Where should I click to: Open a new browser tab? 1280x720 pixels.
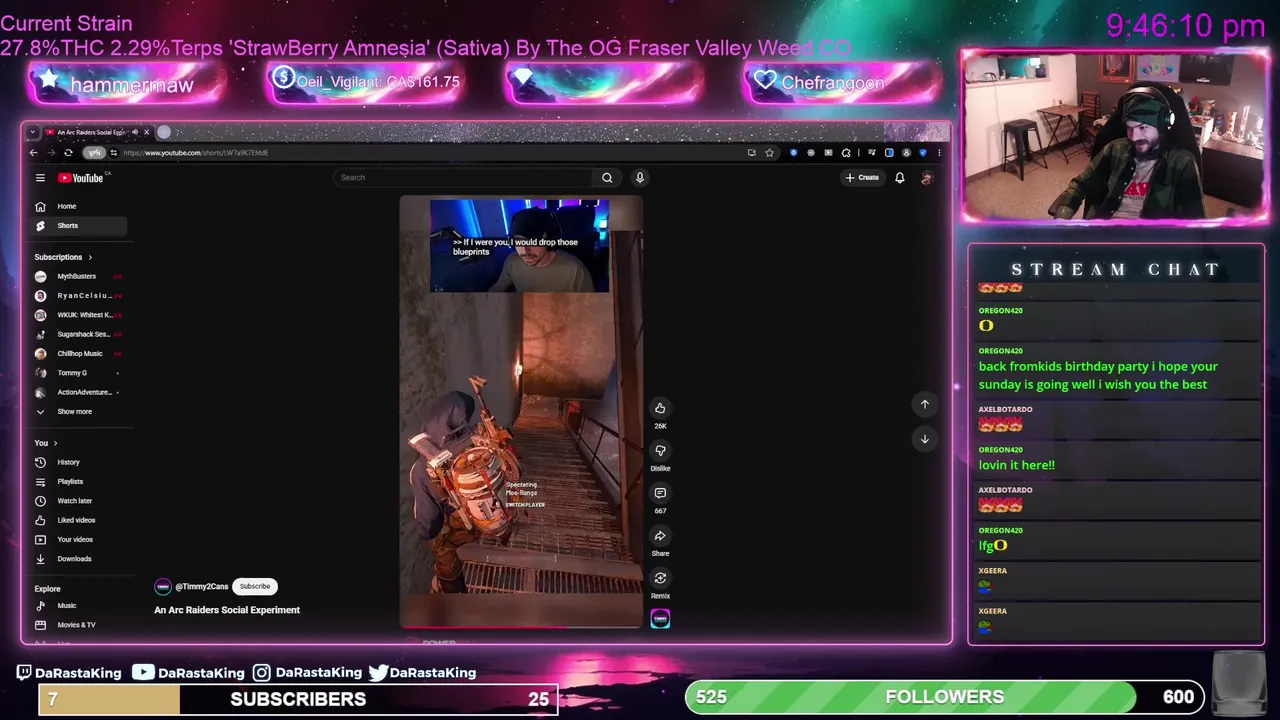pyautogui.click(x=164, y=132)
